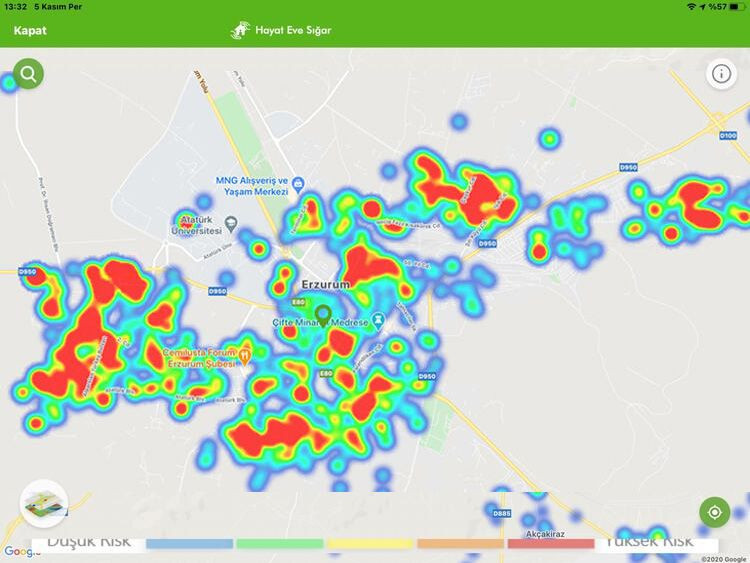
Task: Tap the green location ring marker
Action: (322, 313)
